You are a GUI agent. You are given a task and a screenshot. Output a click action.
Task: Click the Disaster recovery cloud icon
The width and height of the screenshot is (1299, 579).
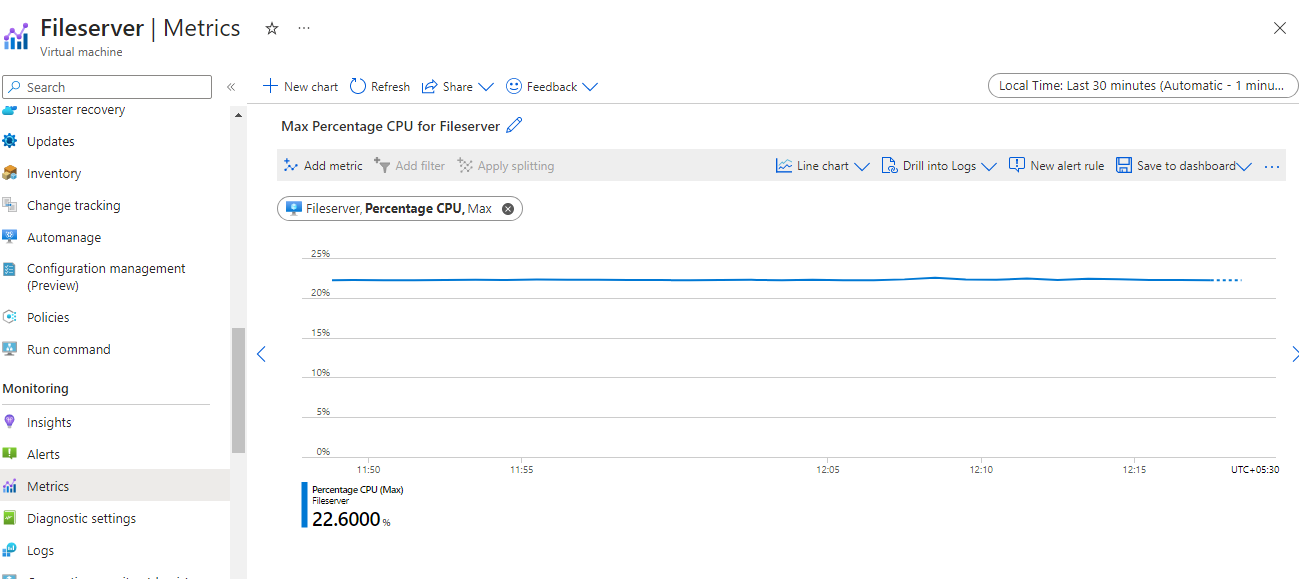(10, 110)
